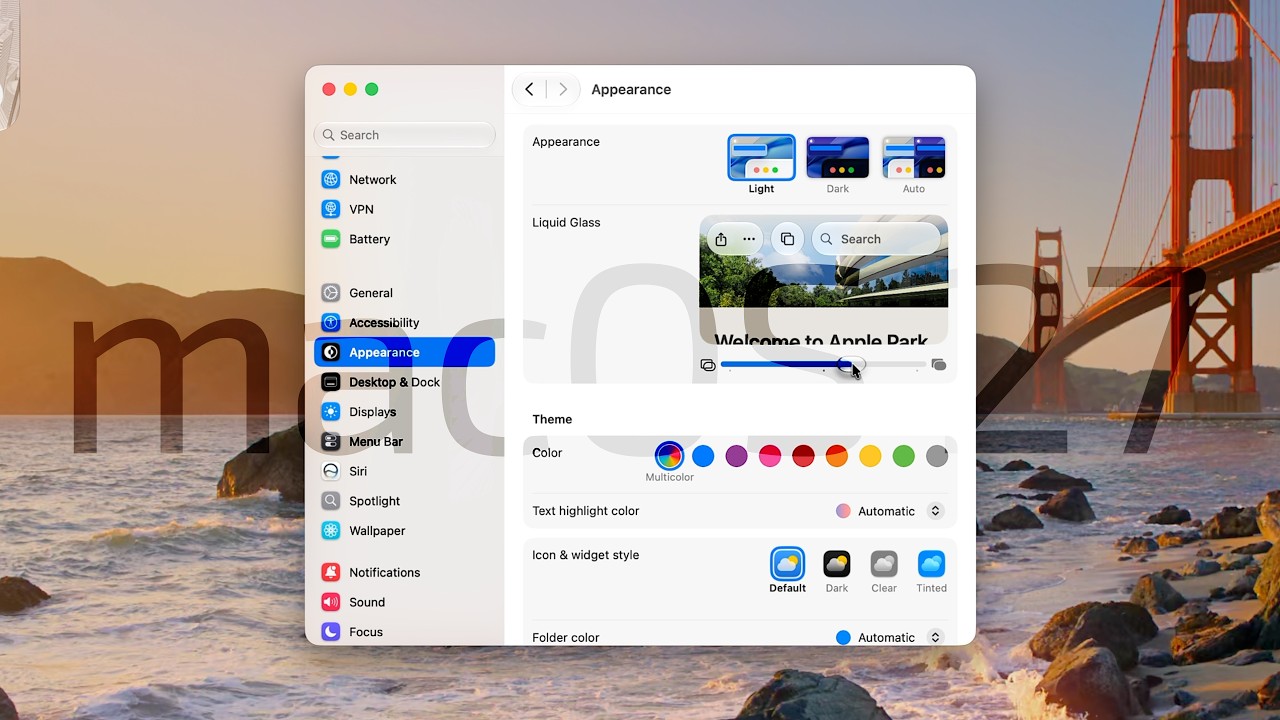Click the ellipsis icon in Liquid Glass preview

click(x=749, y=239)
